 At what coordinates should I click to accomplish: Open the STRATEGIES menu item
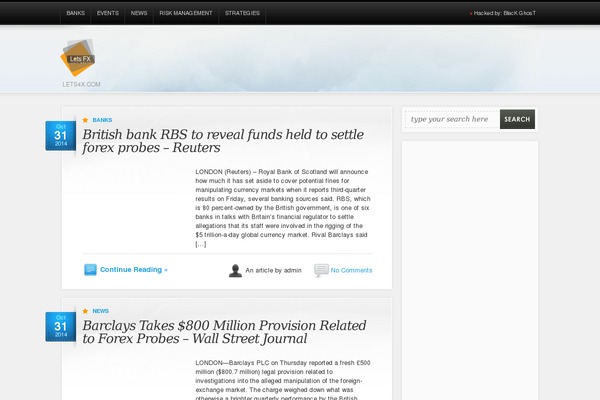242,13
